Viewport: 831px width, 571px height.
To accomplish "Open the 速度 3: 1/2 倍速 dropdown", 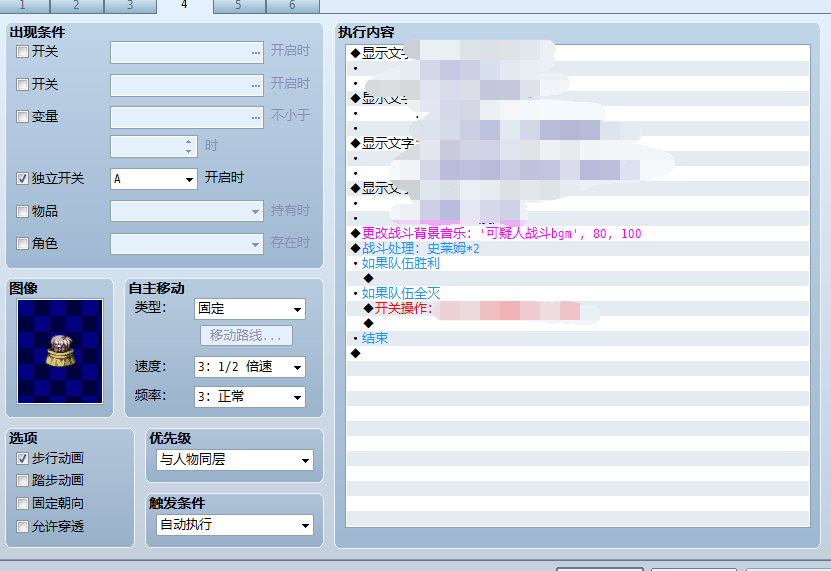I will point(250,367).
